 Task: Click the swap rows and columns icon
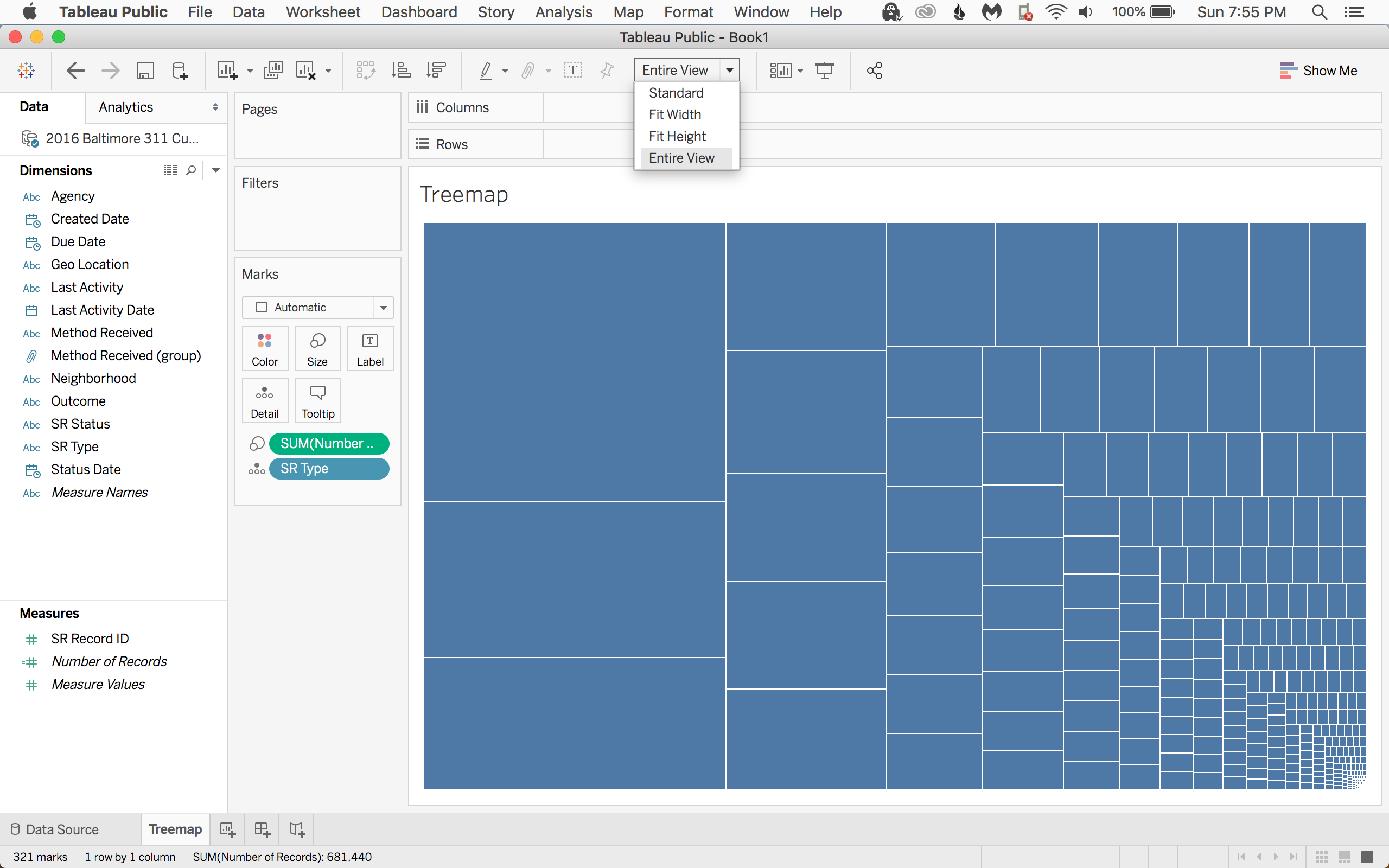[x=366, y=71]
